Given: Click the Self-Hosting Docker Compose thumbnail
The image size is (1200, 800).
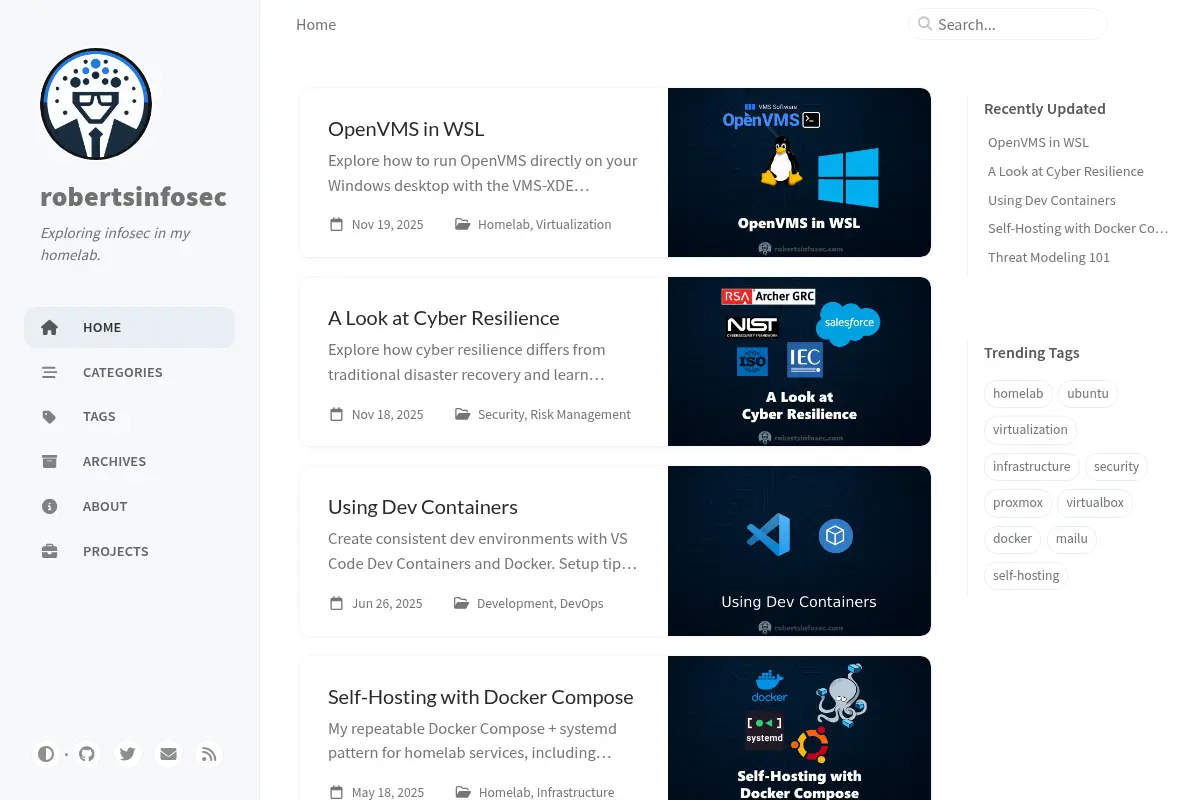Looking at the screenshot, I should click(799, 728).
